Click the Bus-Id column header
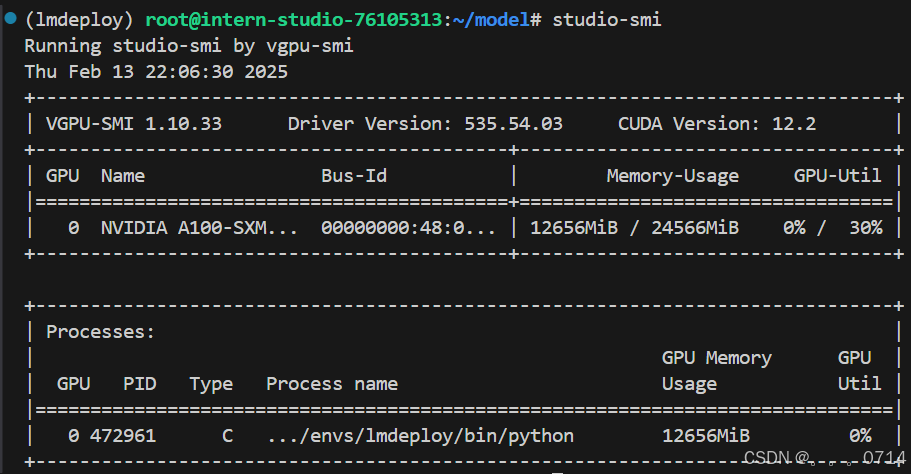911x474 pixels. (354, 176)
